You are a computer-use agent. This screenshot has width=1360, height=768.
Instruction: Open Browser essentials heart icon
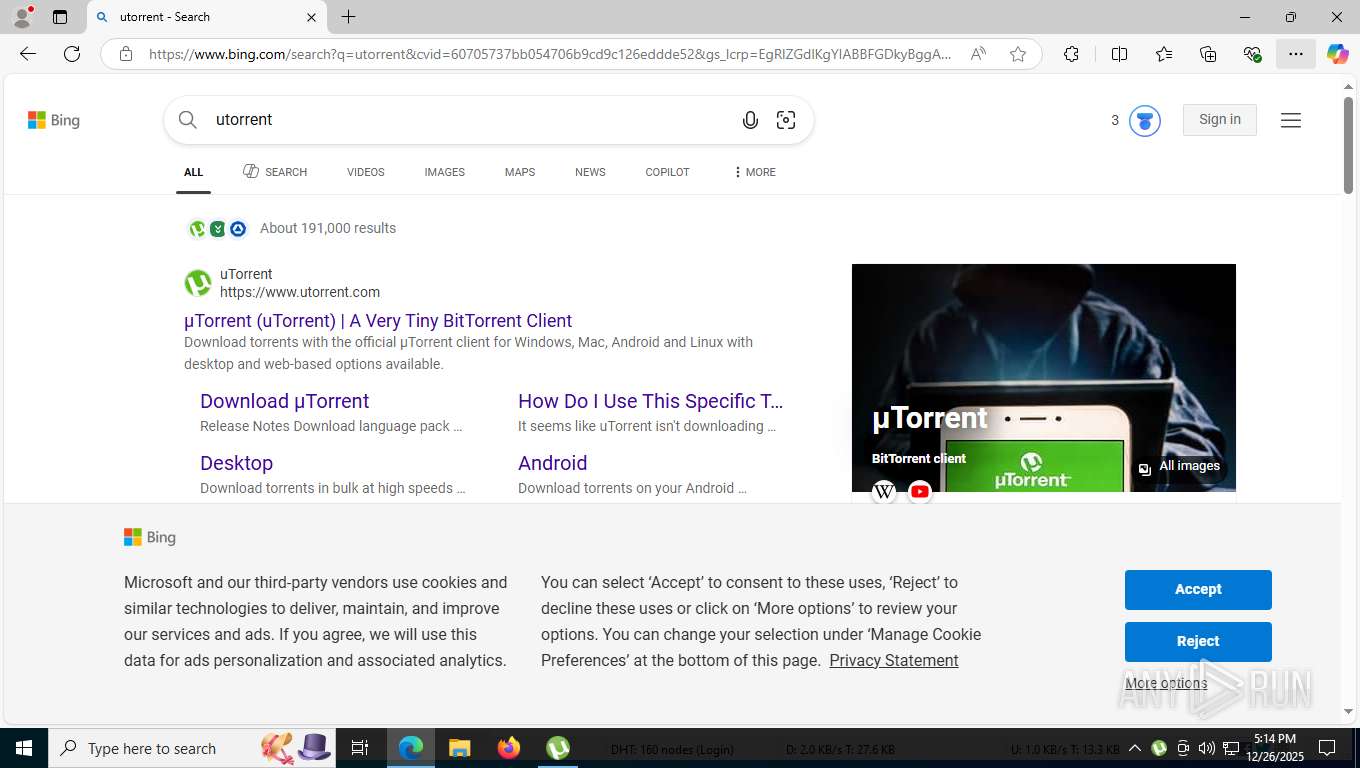(1252, 54)
